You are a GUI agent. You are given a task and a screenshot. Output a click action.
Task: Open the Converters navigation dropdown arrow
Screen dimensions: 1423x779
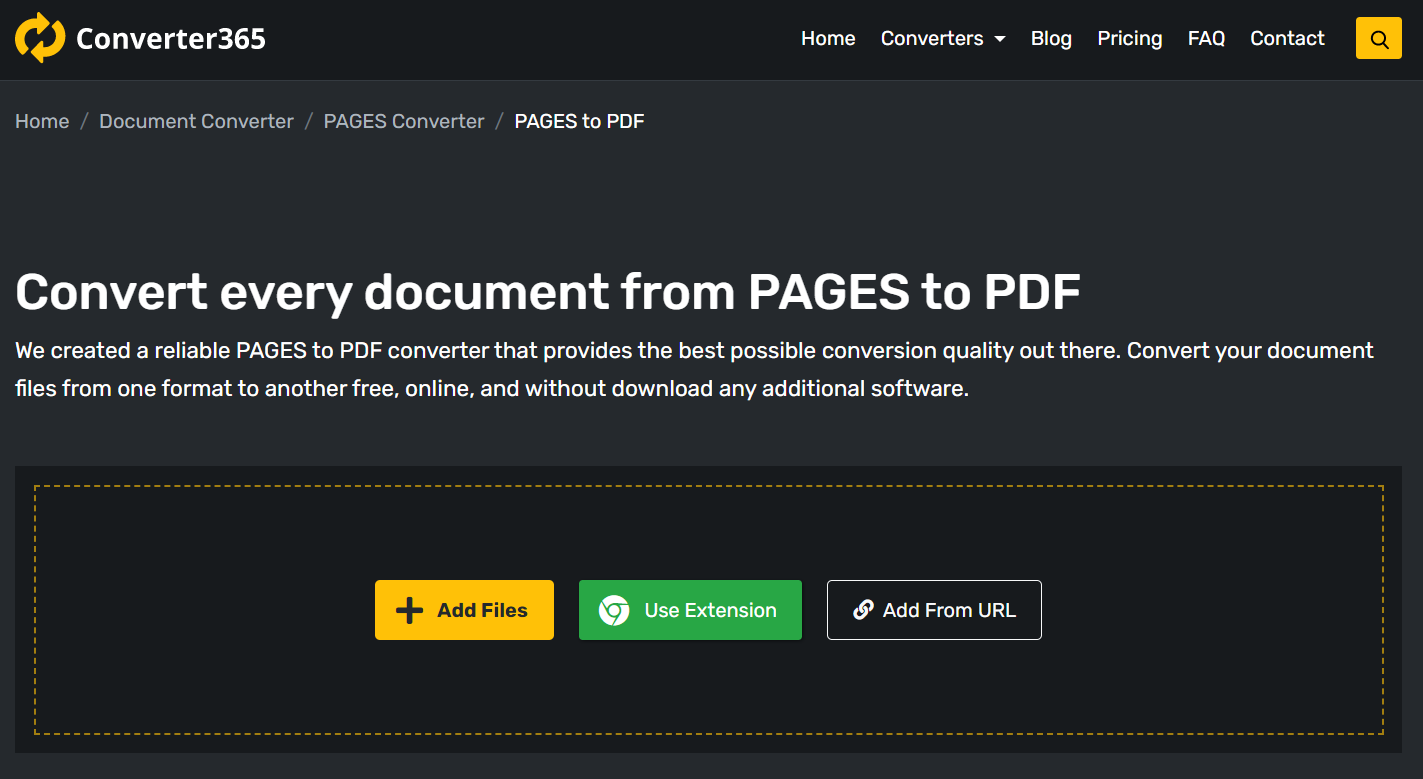point(1001,39)
